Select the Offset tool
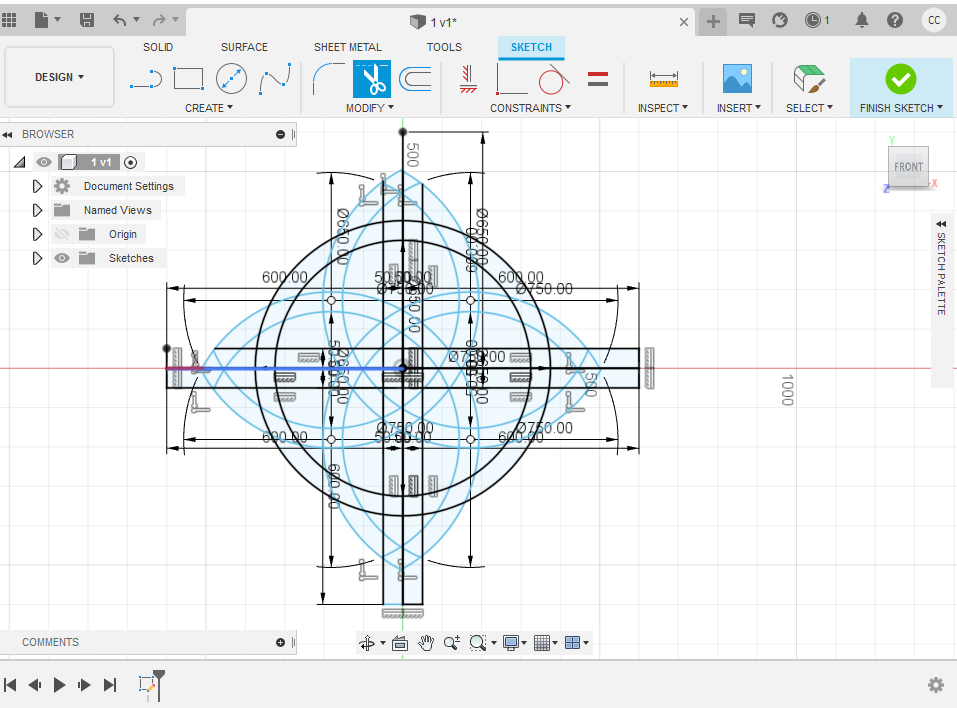This screenshot has height=708, width=957. (x=415, y=79)
